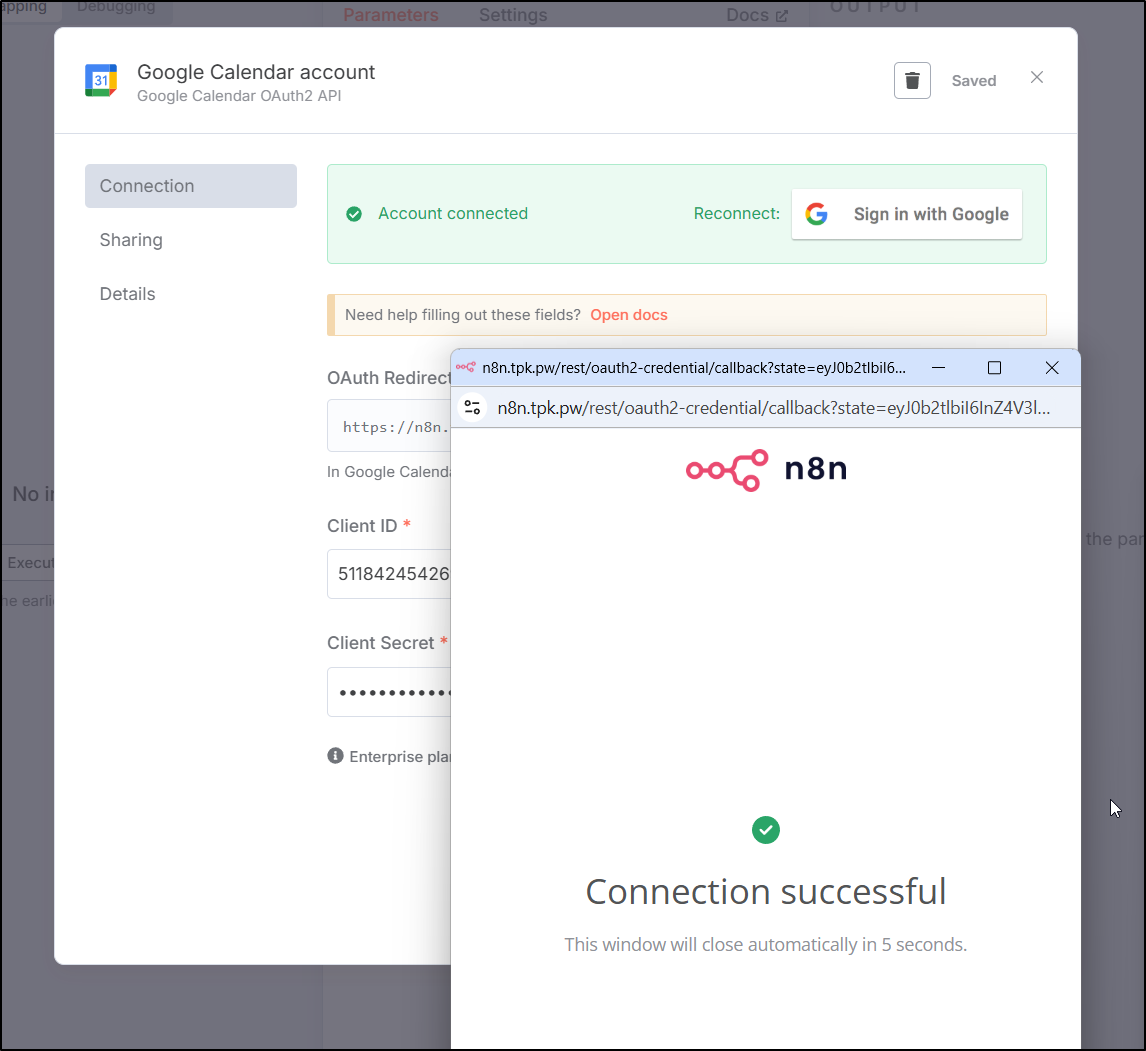Minimize the OAuth callback popup window
The height and width of the screenshot is (1051, 1146).
click(938, 368)
